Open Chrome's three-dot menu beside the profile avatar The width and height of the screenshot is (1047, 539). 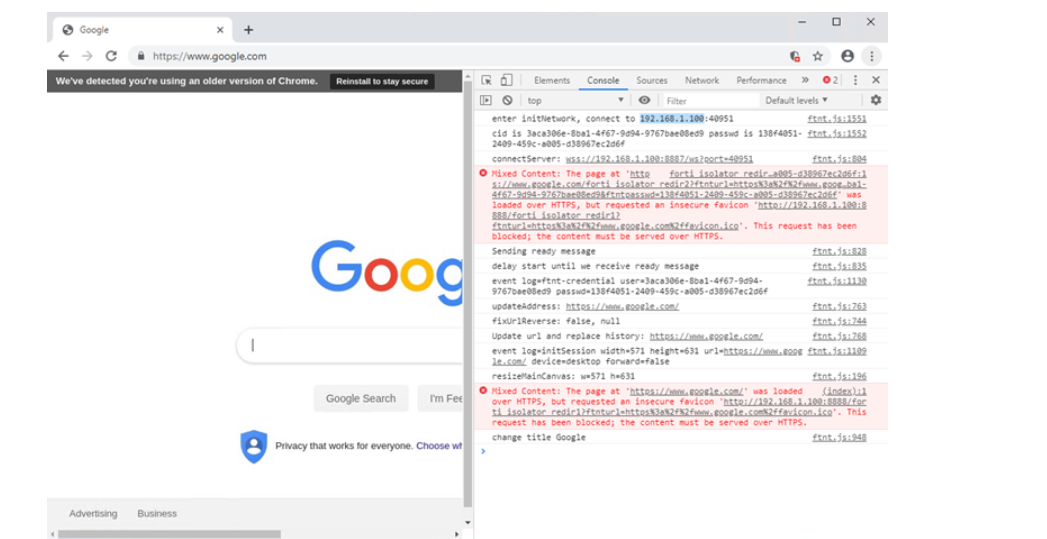click(x=871, y=56)
